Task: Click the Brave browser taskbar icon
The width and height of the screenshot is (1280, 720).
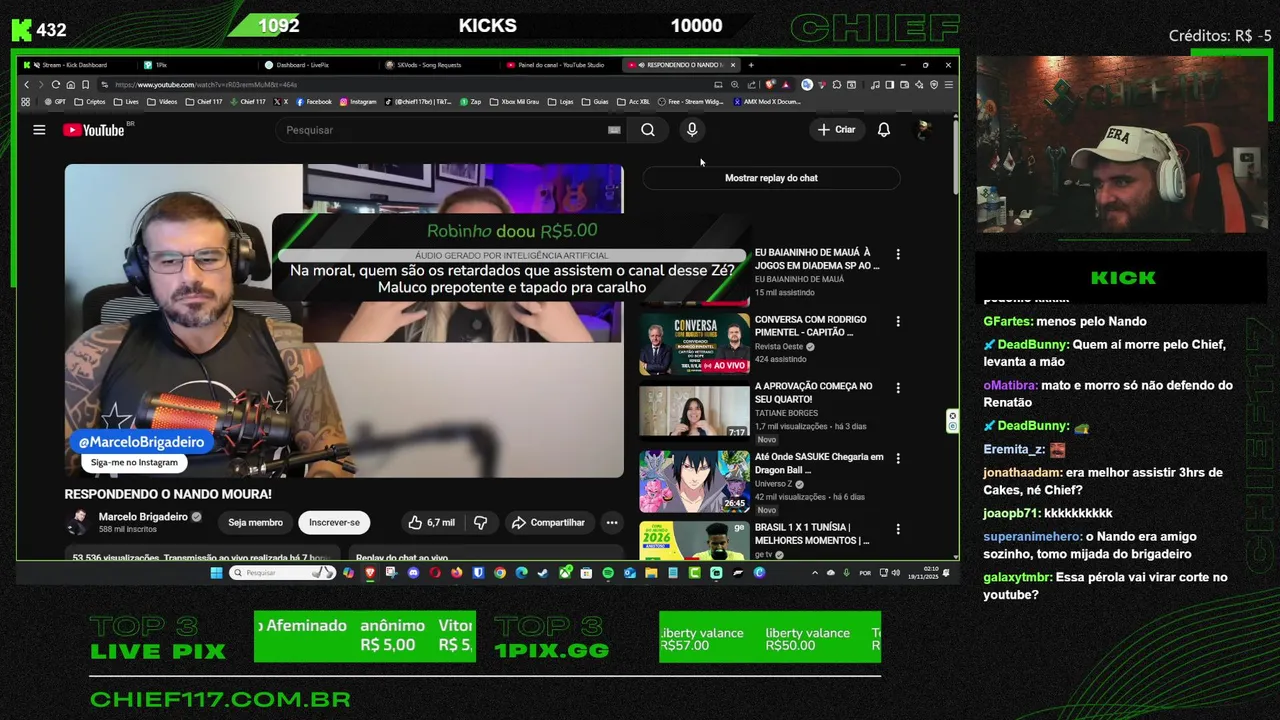Action: pos(370,573)
